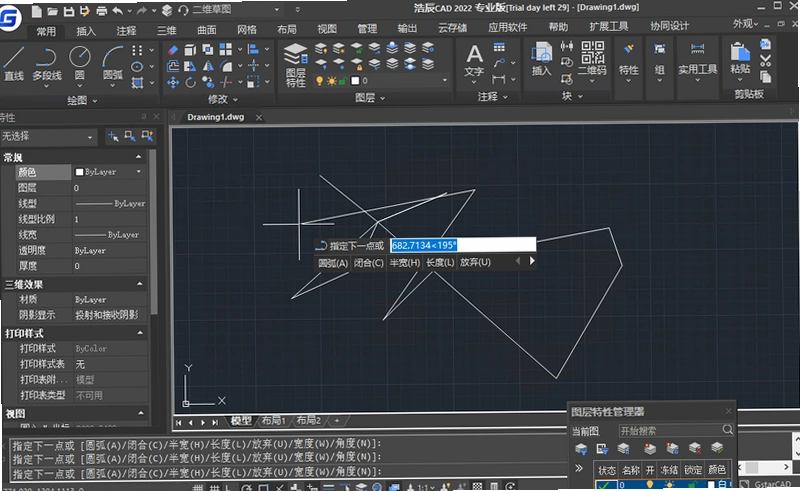800x491 pixels.
Task: Open the Insert (插入) ribbon tab
Action: pos(86,31)
